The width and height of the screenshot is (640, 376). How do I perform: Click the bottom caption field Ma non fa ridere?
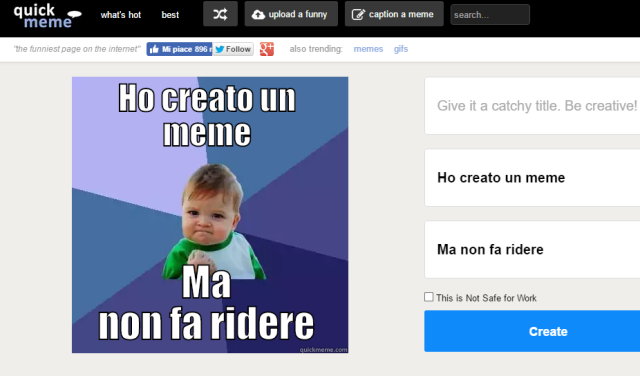coord(532,249)
